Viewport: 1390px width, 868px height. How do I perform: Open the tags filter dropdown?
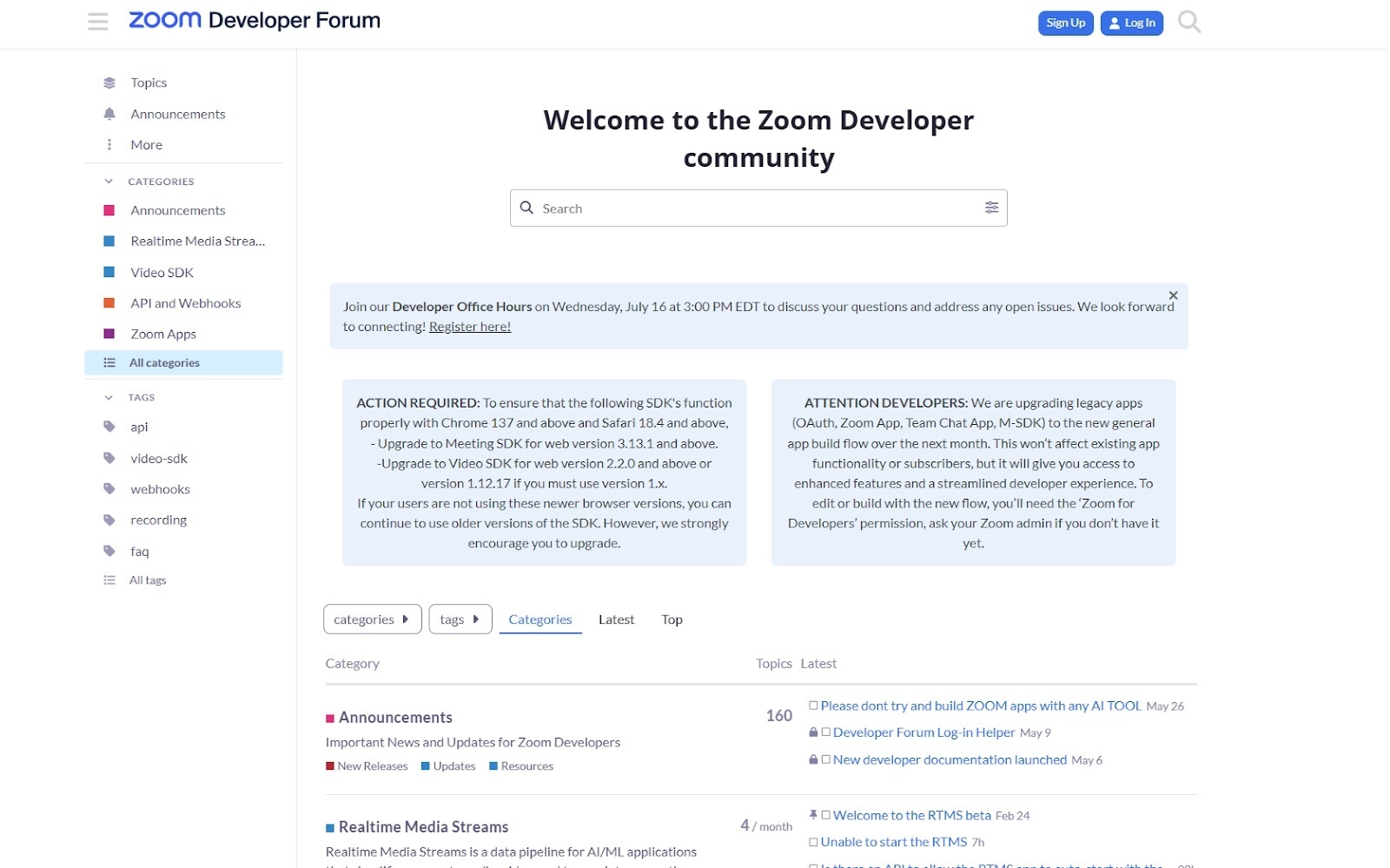pos(460,620)
